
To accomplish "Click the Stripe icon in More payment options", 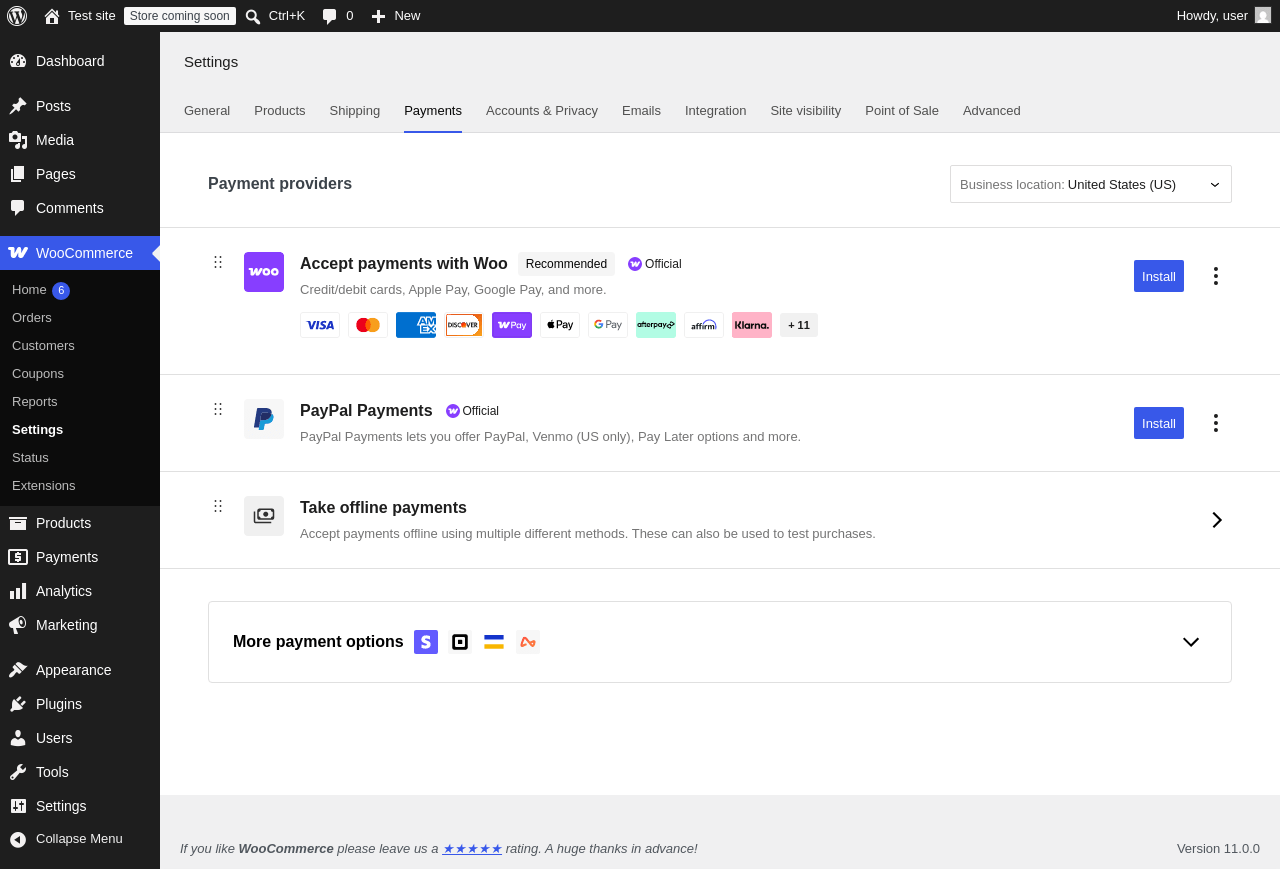I will (426, 642).
